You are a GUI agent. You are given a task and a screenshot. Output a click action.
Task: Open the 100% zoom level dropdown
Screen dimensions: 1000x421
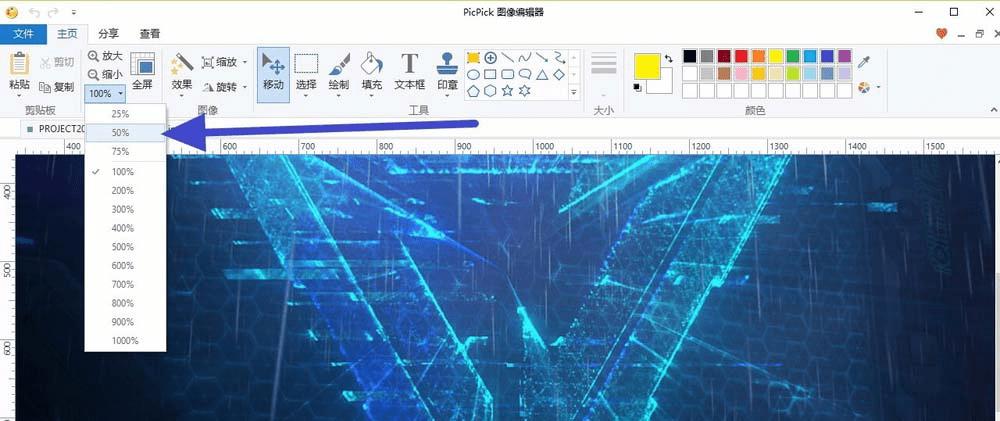(105, 94)
